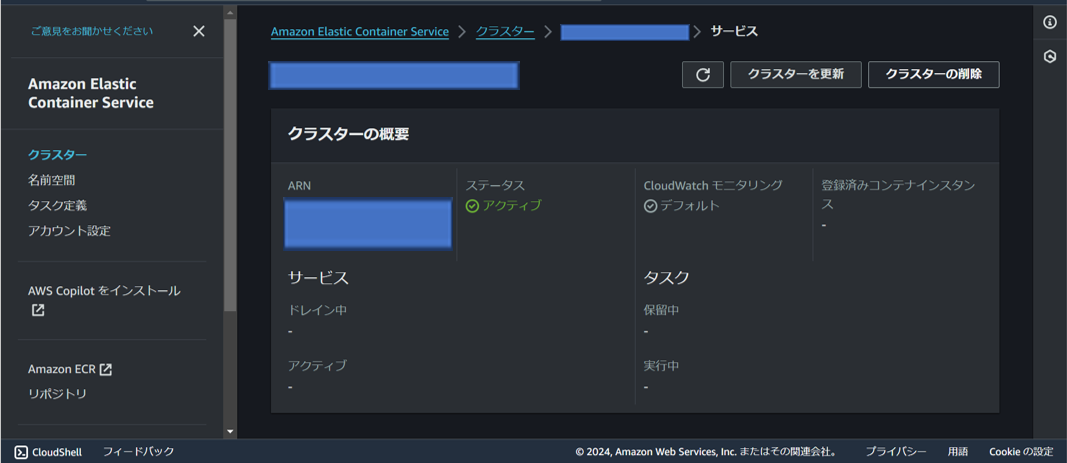Click クラスターの削除 button
1067x463 pixels.
[934, 75]
